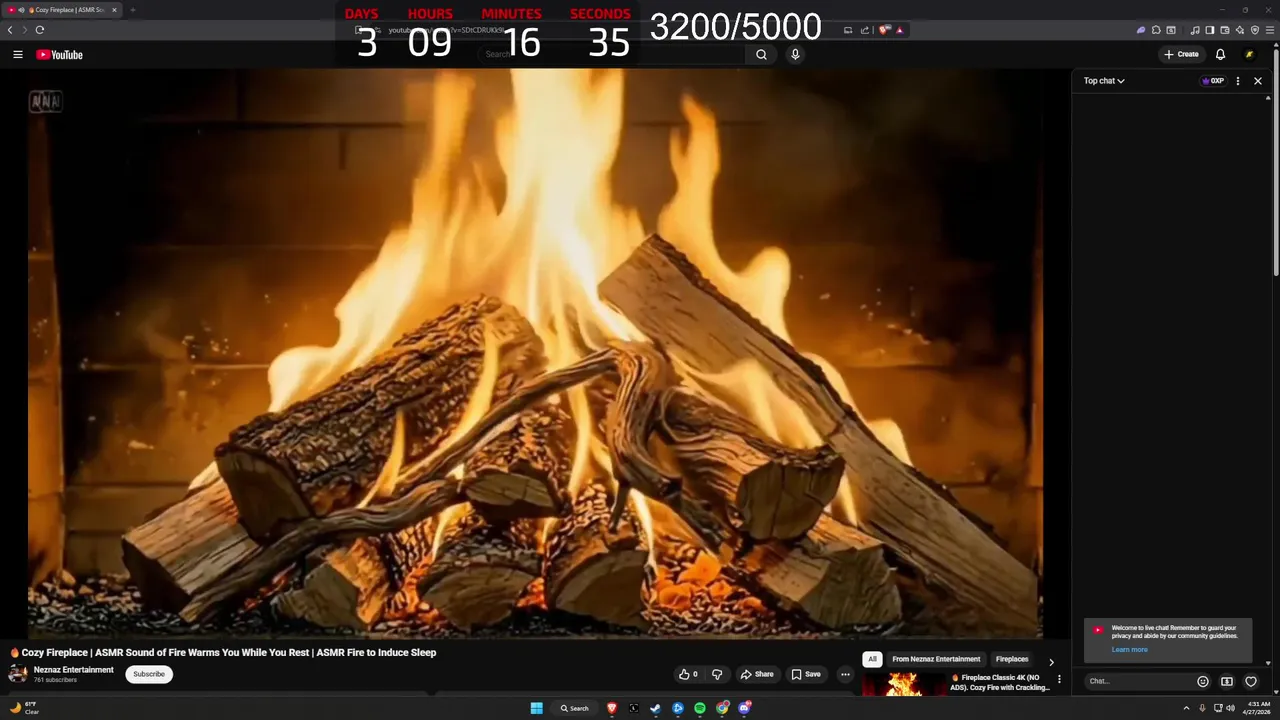
Task: Close the Cozy Fireplace browser tab
Action: pyautogui.click(x=114, y=10)
